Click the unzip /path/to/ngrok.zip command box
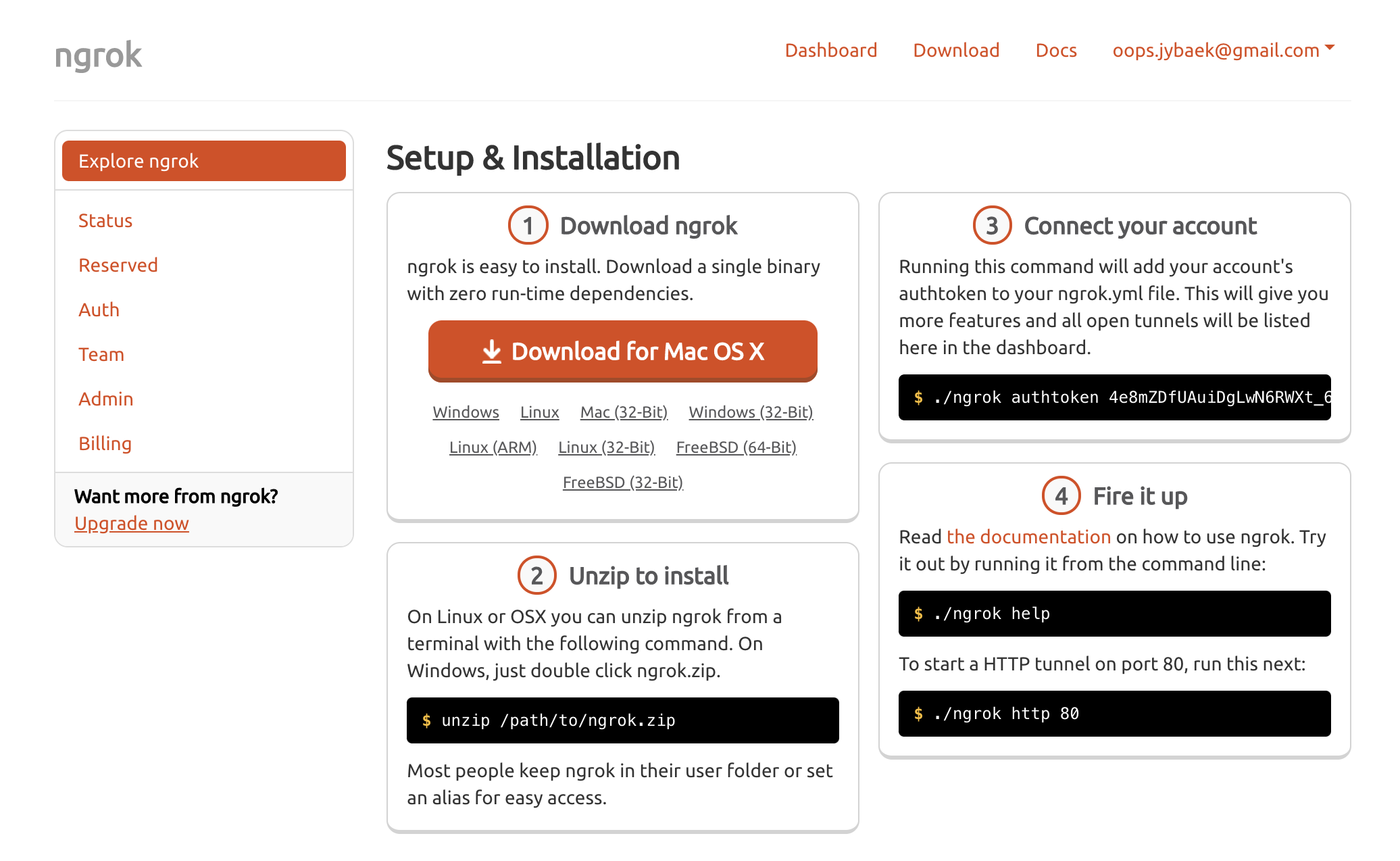This screenshot has width=1400, height=861. pyautogui.click(x=623, y=720)
